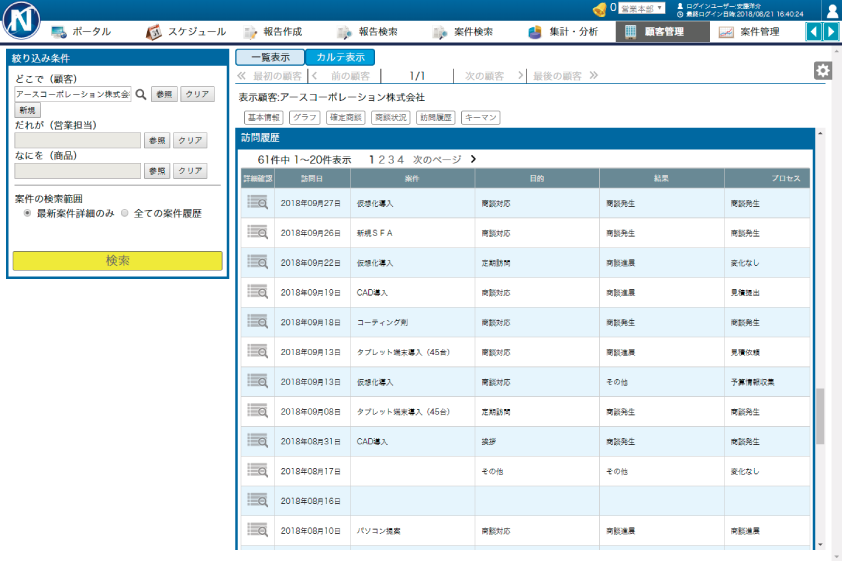The image size is (842, 561).
Task: Open details for 2018年08月17日 visit
Action: [x=257, y=470]
